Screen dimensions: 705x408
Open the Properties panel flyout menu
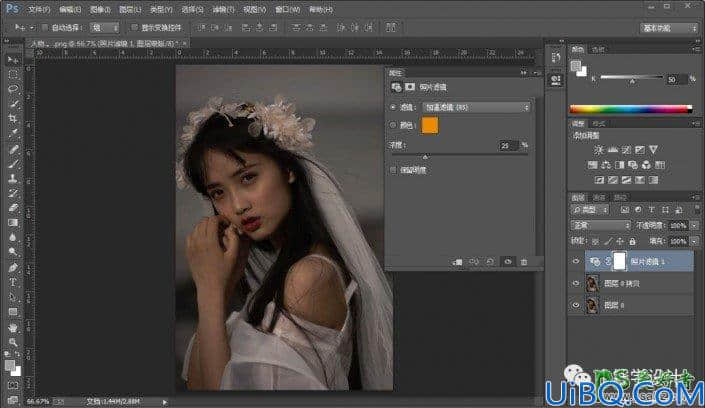tap(537, 72)
